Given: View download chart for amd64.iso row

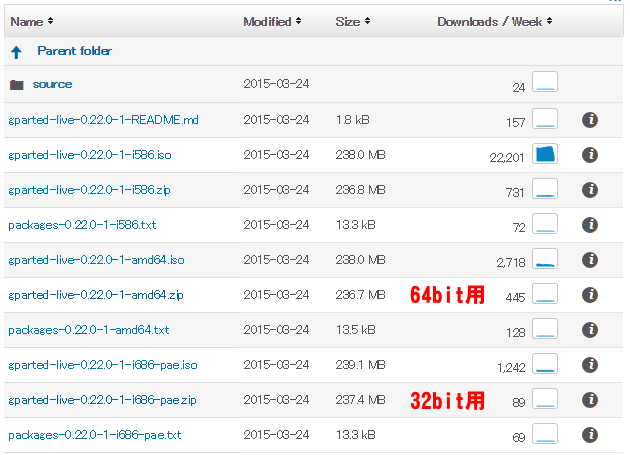Looking at the screenshot, I should click(545, 258).
